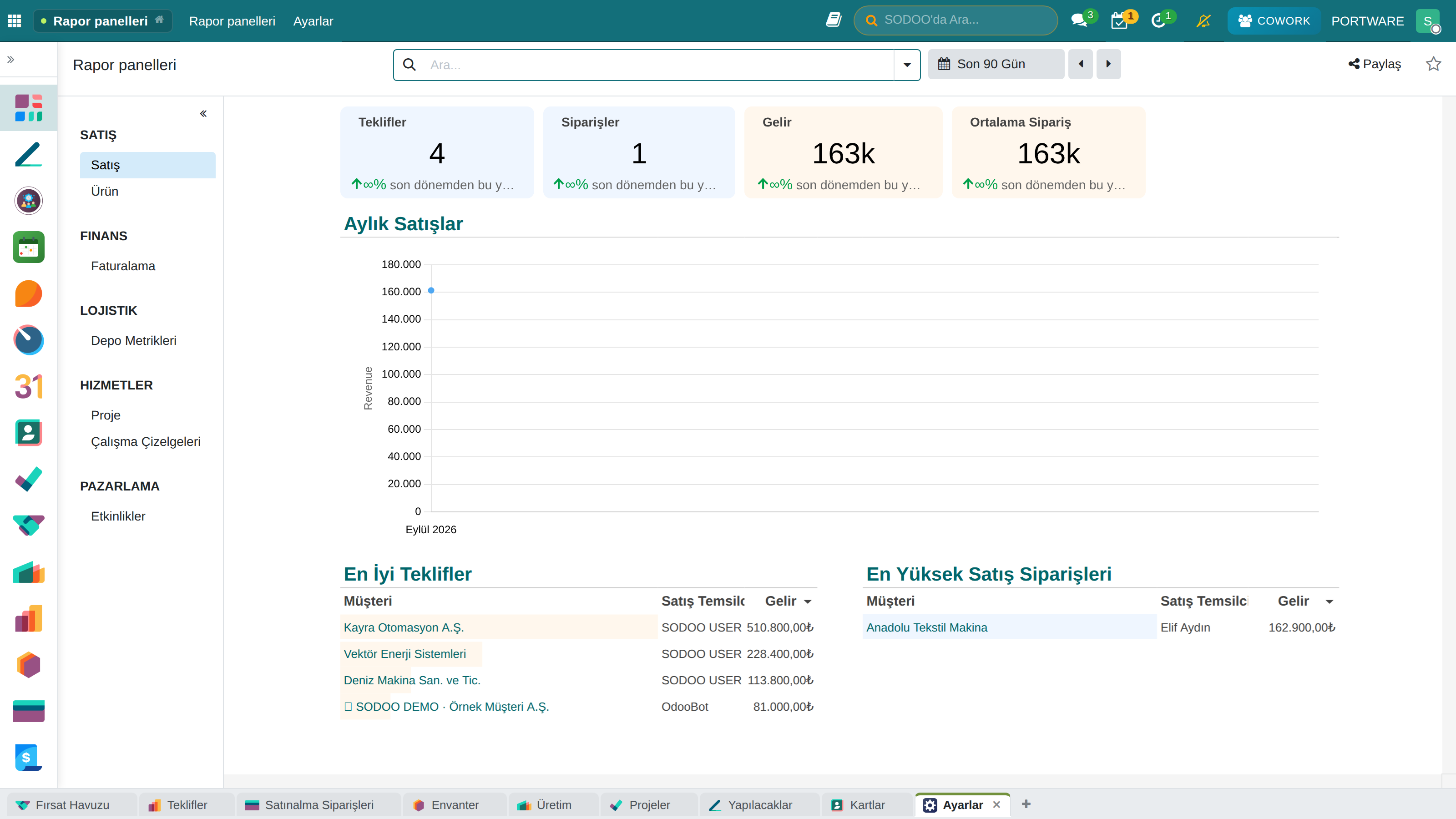Open the pencil to-do app icon
Image resolution: width=1456 pixels, height=819 pixels.
click(x=29, y=154)
